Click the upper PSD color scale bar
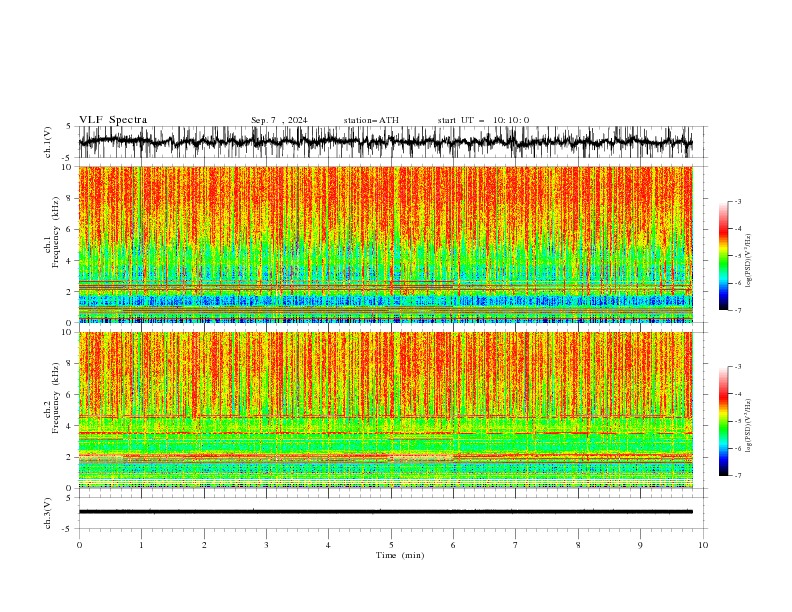The width and height of the screenshot is (792, 612). click(723, 256)
